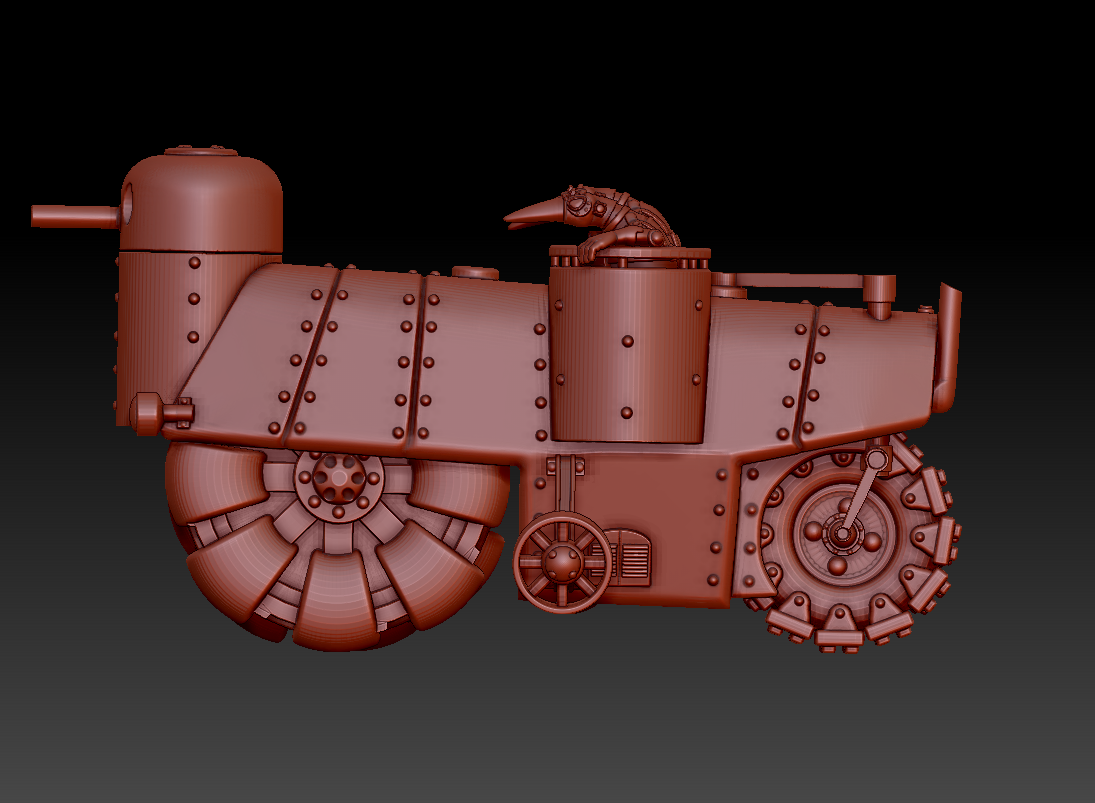Viewport: 1095px width, 803px height.
Task: Select the creature's pointed beak
Action: pyautogui.click(x=532, y=213)
